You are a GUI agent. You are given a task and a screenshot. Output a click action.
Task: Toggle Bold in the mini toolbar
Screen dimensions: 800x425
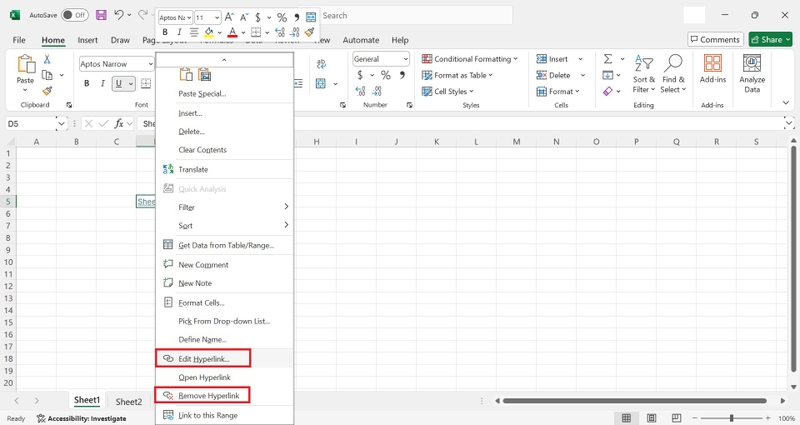click(x=165, y=32)
